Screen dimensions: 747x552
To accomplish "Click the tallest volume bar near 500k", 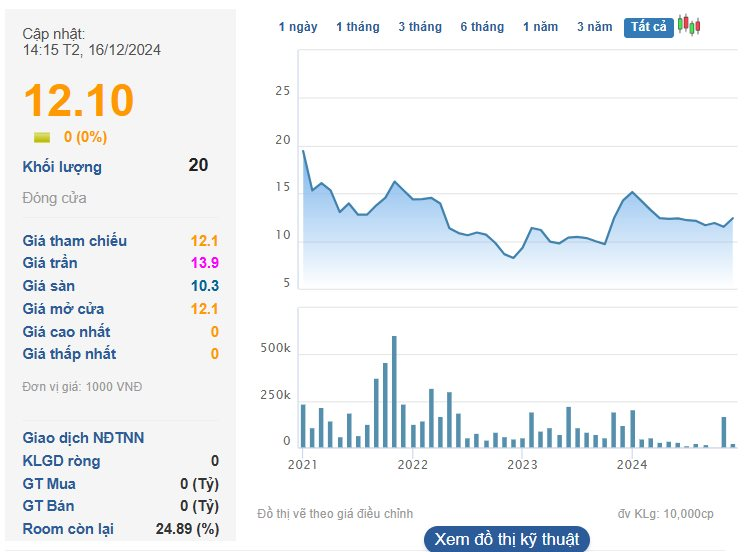I will pyautogui.click(x=394, y=392).
